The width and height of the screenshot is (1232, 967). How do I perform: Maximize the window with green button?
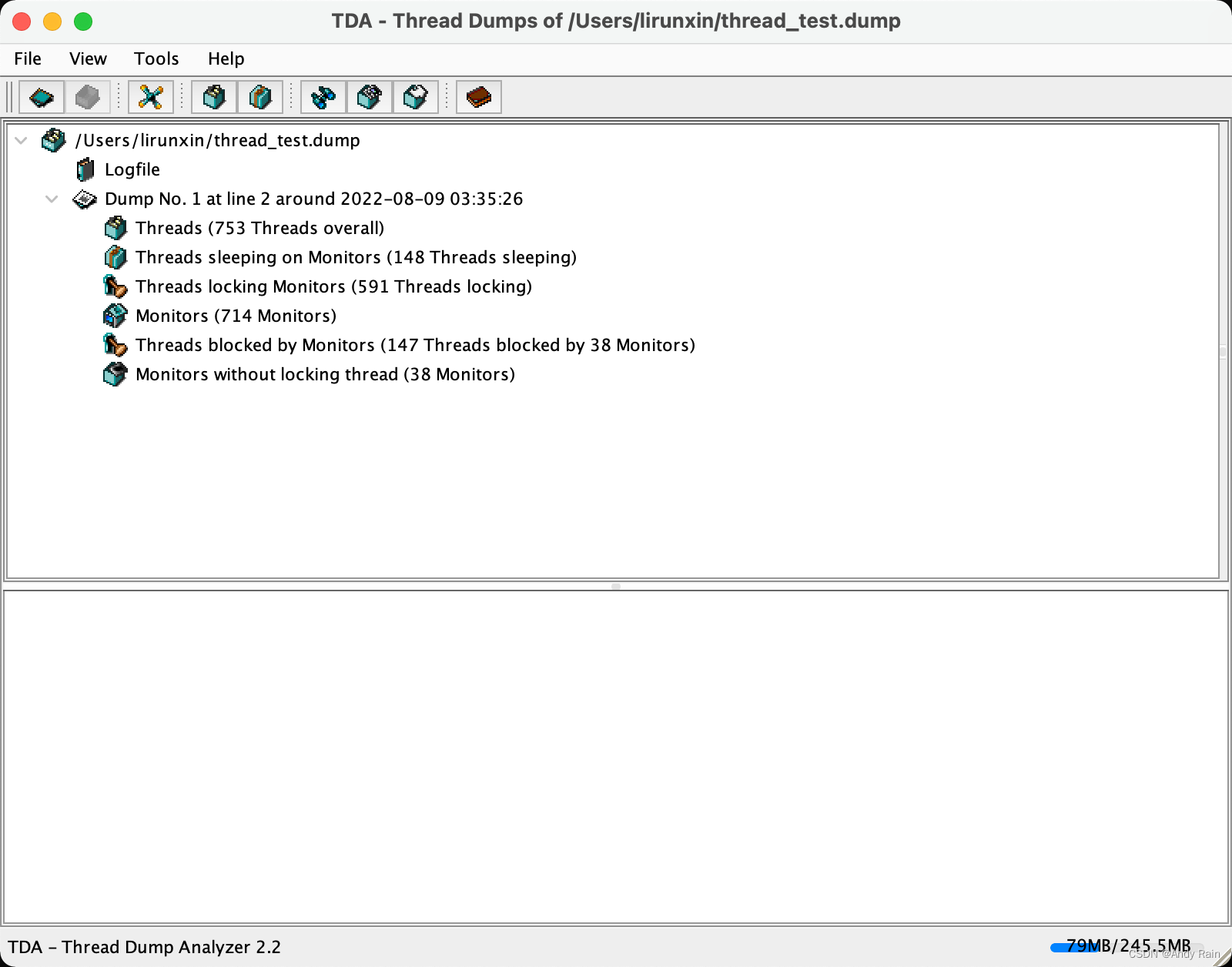83,22
